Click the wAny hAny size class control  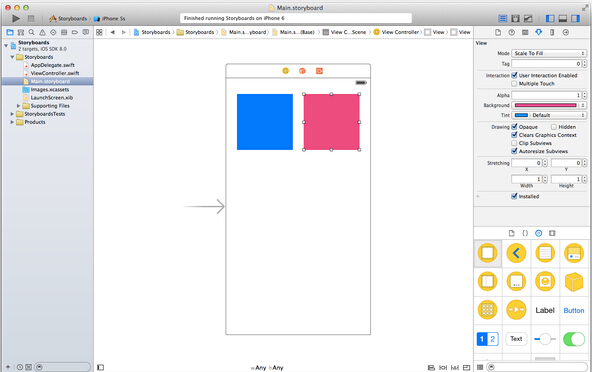(267, 367)
